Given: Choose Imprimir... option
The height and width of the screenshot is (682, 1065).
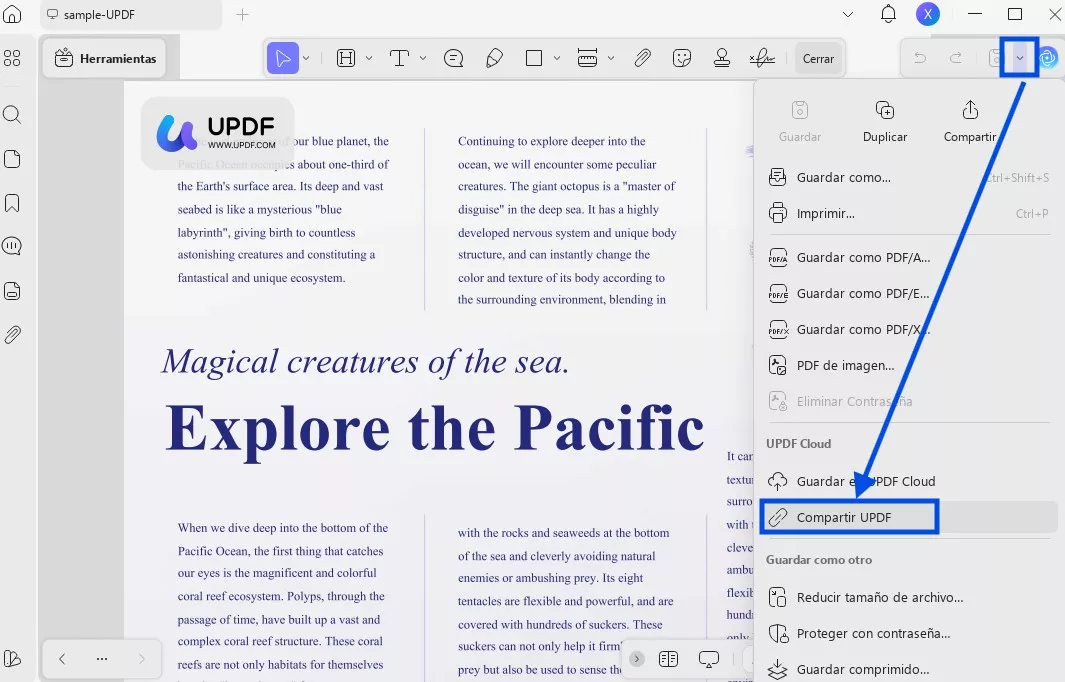Looking at the screenshot, I should coord(909,213).
